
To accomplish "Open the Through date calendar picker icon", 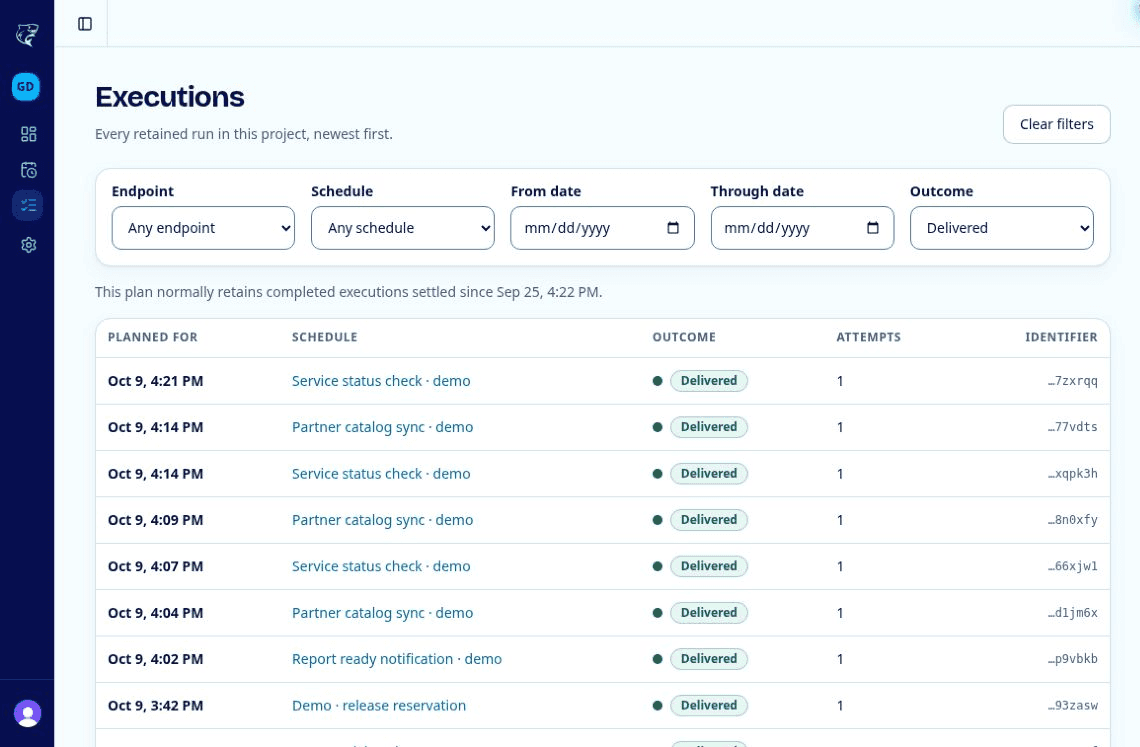I will [x=873, y=228].
